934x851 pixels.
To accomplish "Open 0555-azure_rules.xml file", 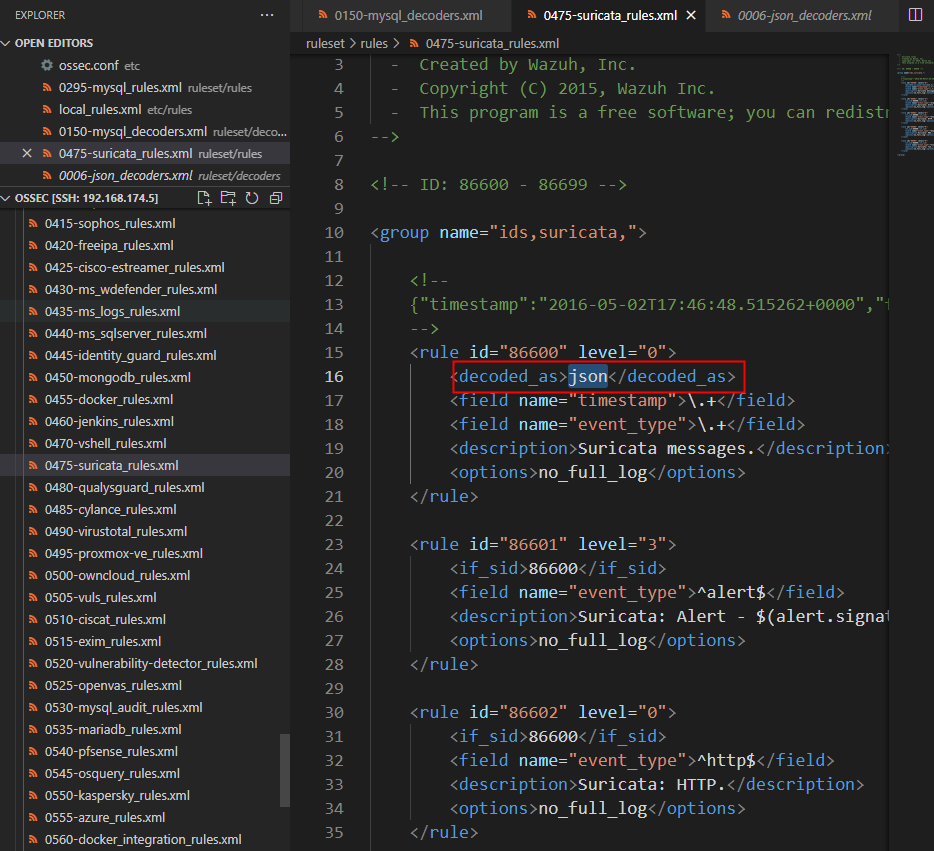I will 145,818.
